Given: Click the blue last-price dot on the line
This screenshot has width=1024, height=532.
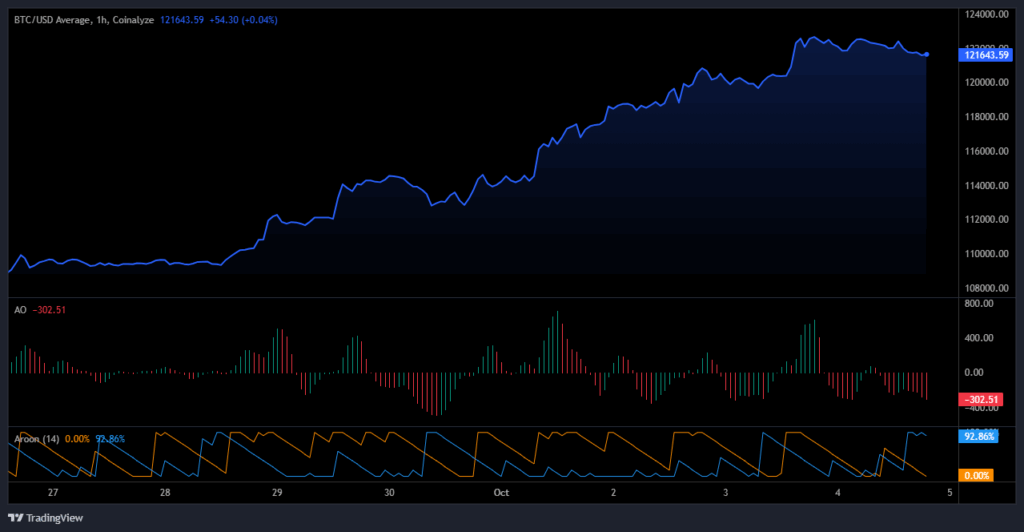Looking at the screenshot, I should tap(927, 54).
